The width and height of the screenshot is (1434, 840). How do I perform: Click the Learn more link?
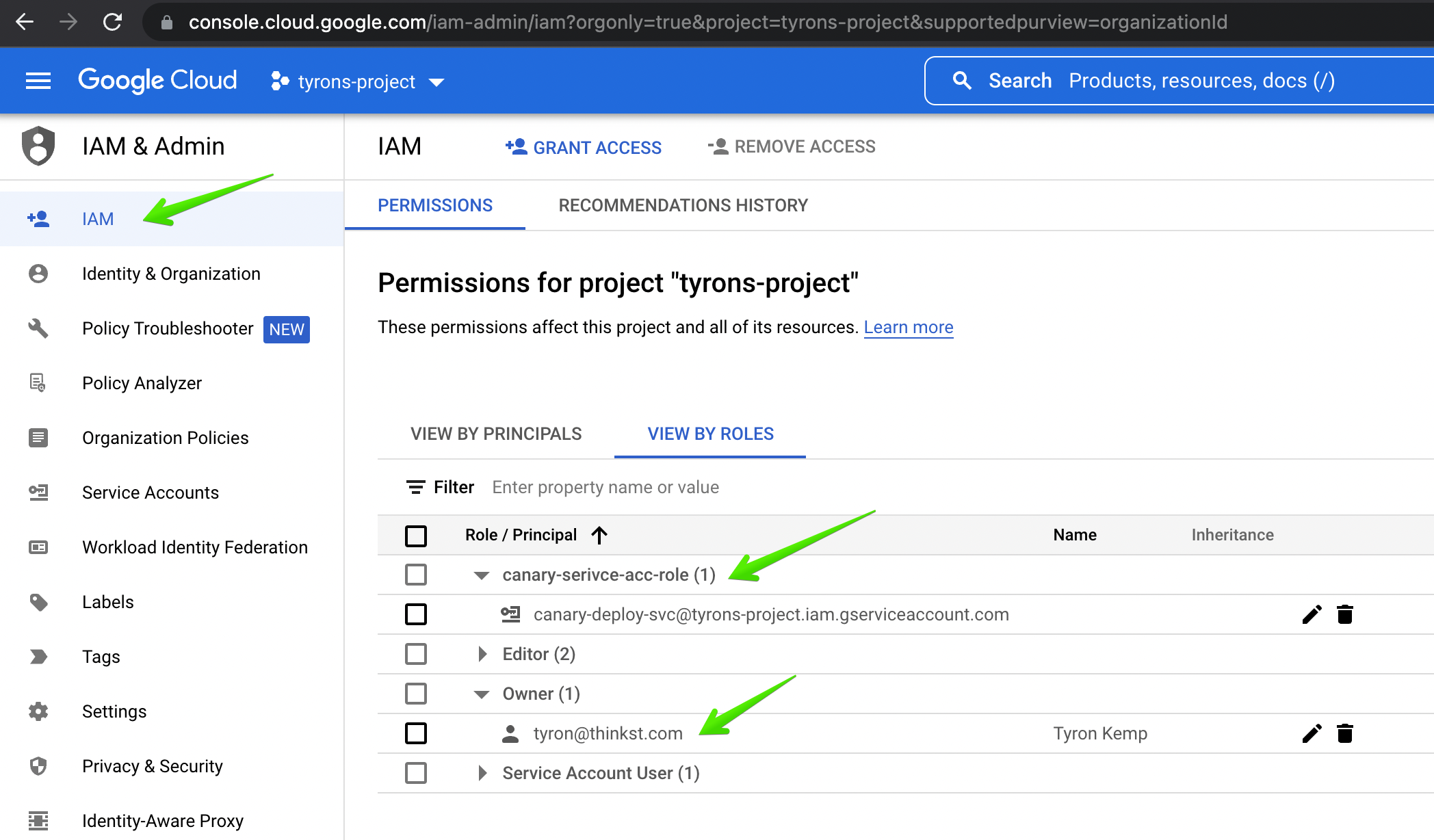click(908, 326)
